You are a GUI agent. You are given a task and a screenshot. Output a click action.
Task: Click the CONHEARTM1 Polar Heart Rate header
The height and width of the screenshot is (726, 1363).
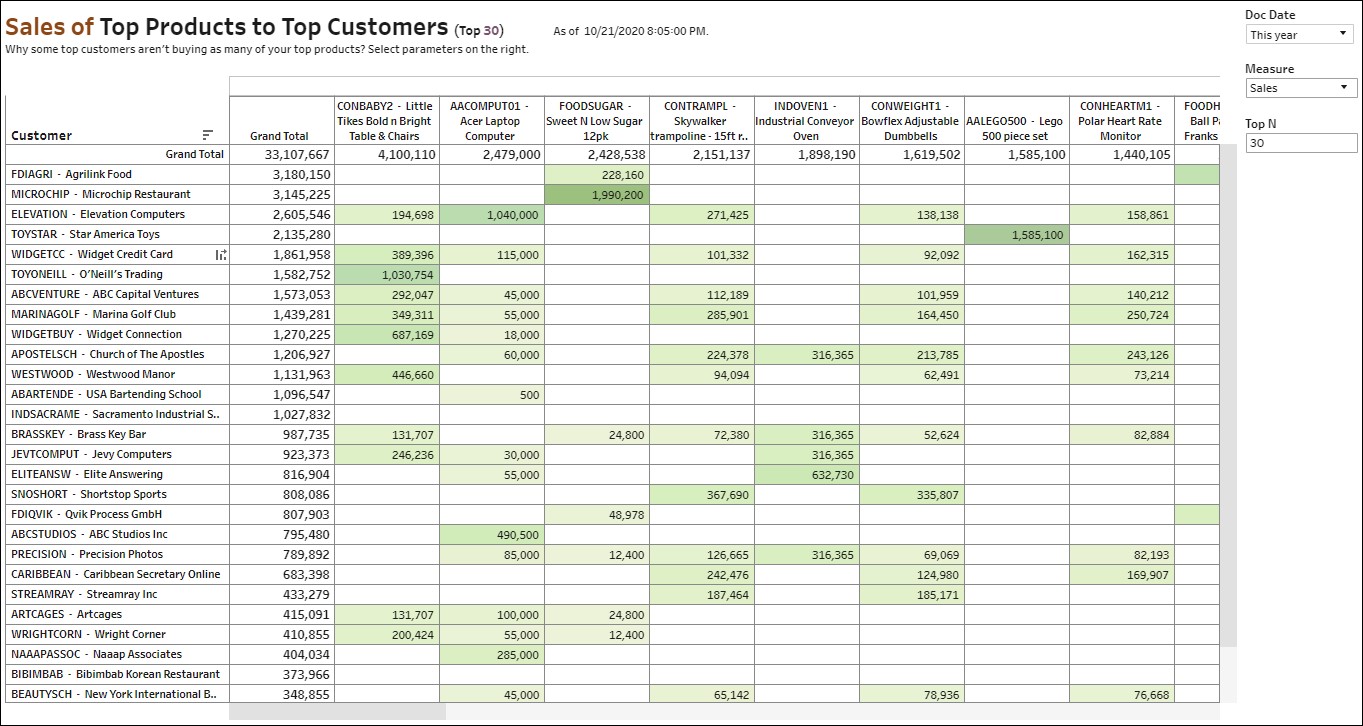(x=1120, y=121)
